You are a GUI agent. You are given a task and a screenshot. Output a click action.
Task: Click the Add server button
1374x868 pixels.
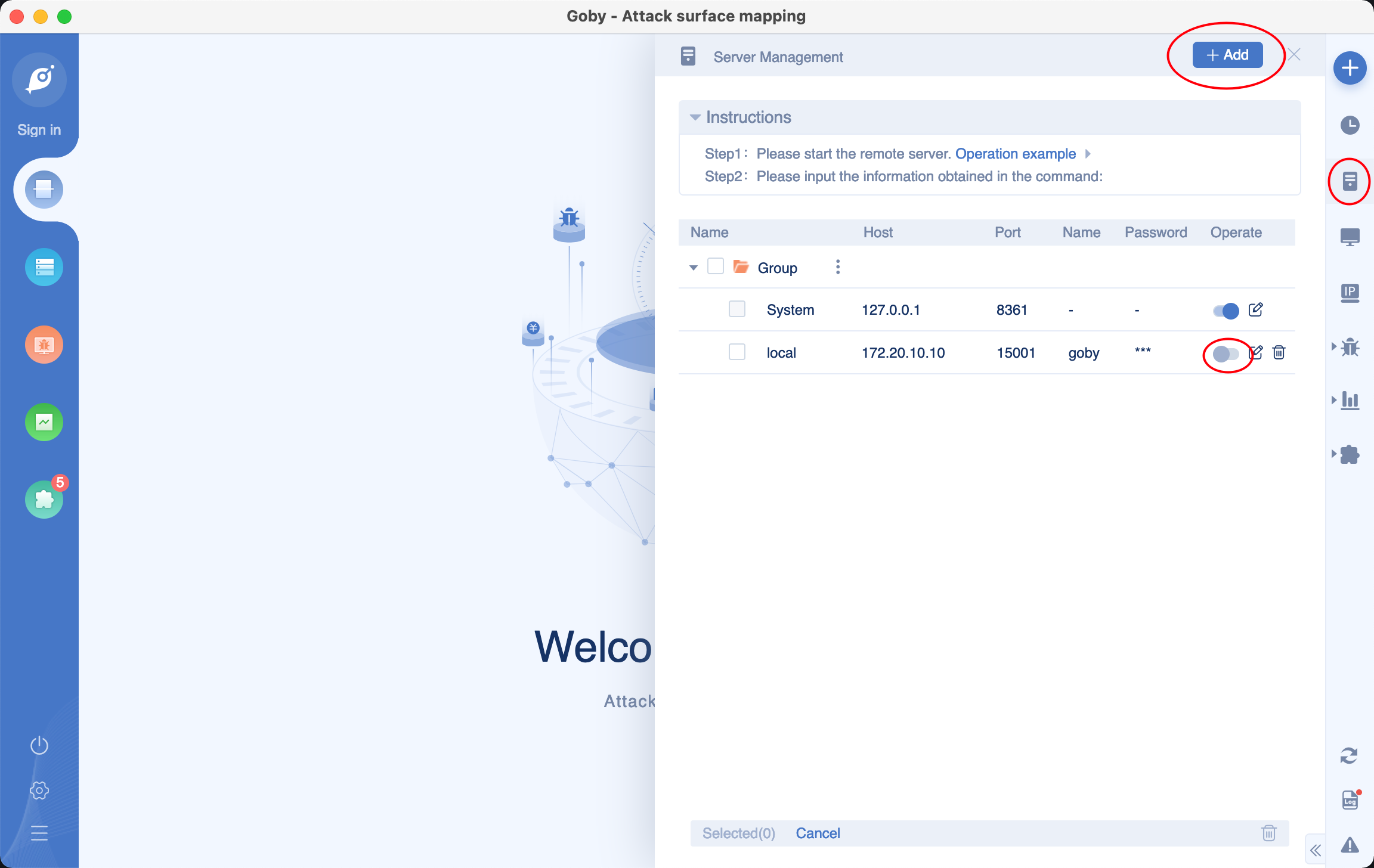pyautogui.click(x=1227, y=55)
